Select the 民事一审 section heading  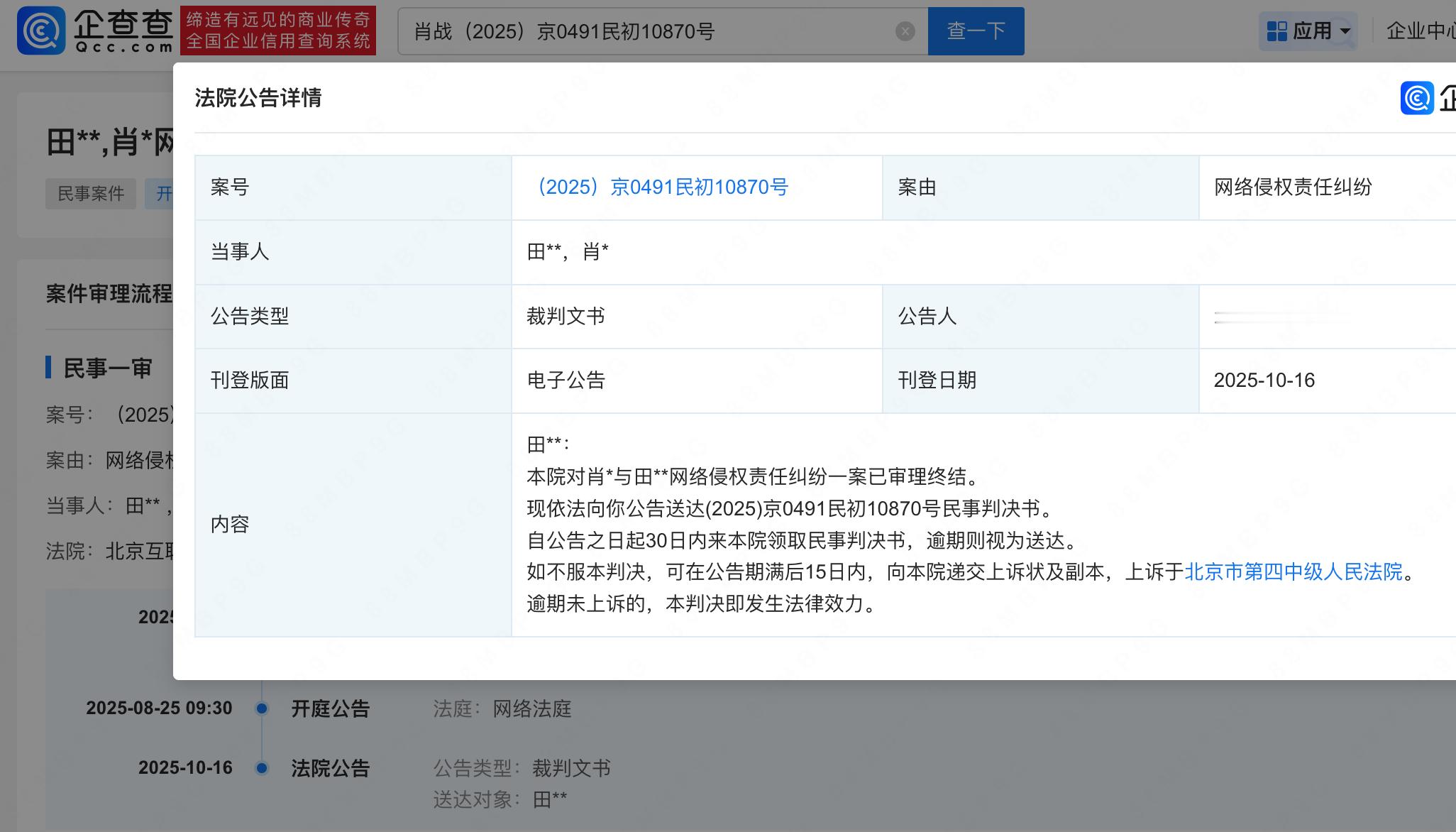(x=107, y=368)
